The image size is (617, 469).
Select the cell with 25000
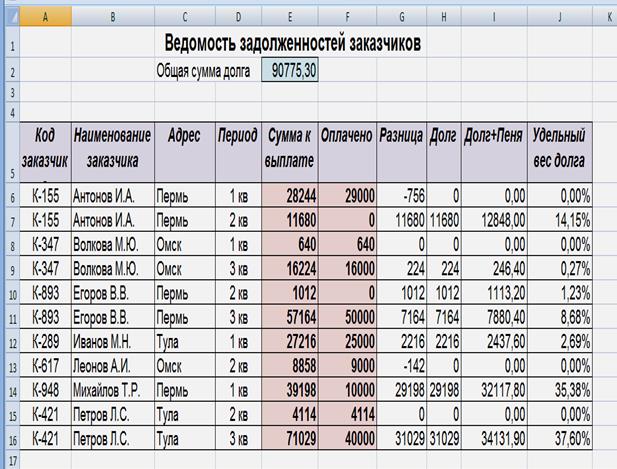pyautogui.click(x=347, y=341)
